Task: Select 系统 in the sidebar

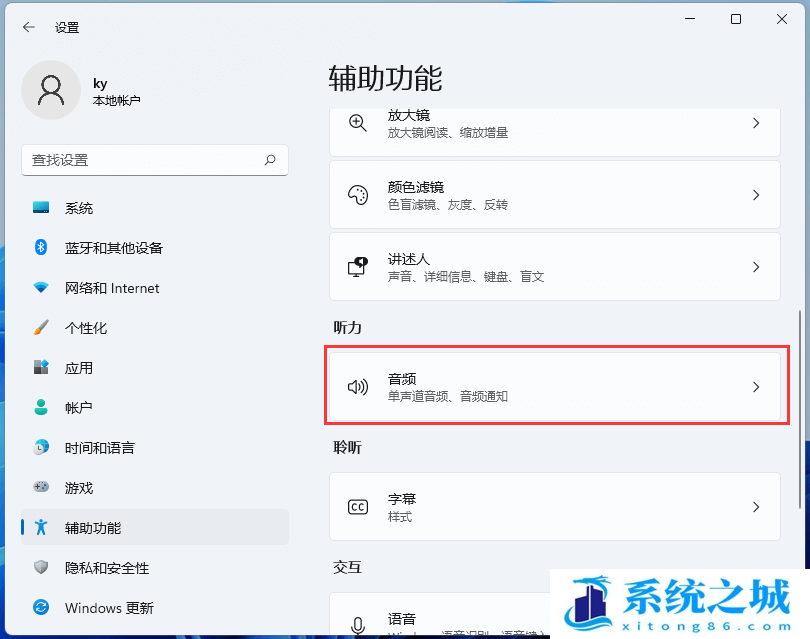Action: pyautogui.click(x=79, y=208)
